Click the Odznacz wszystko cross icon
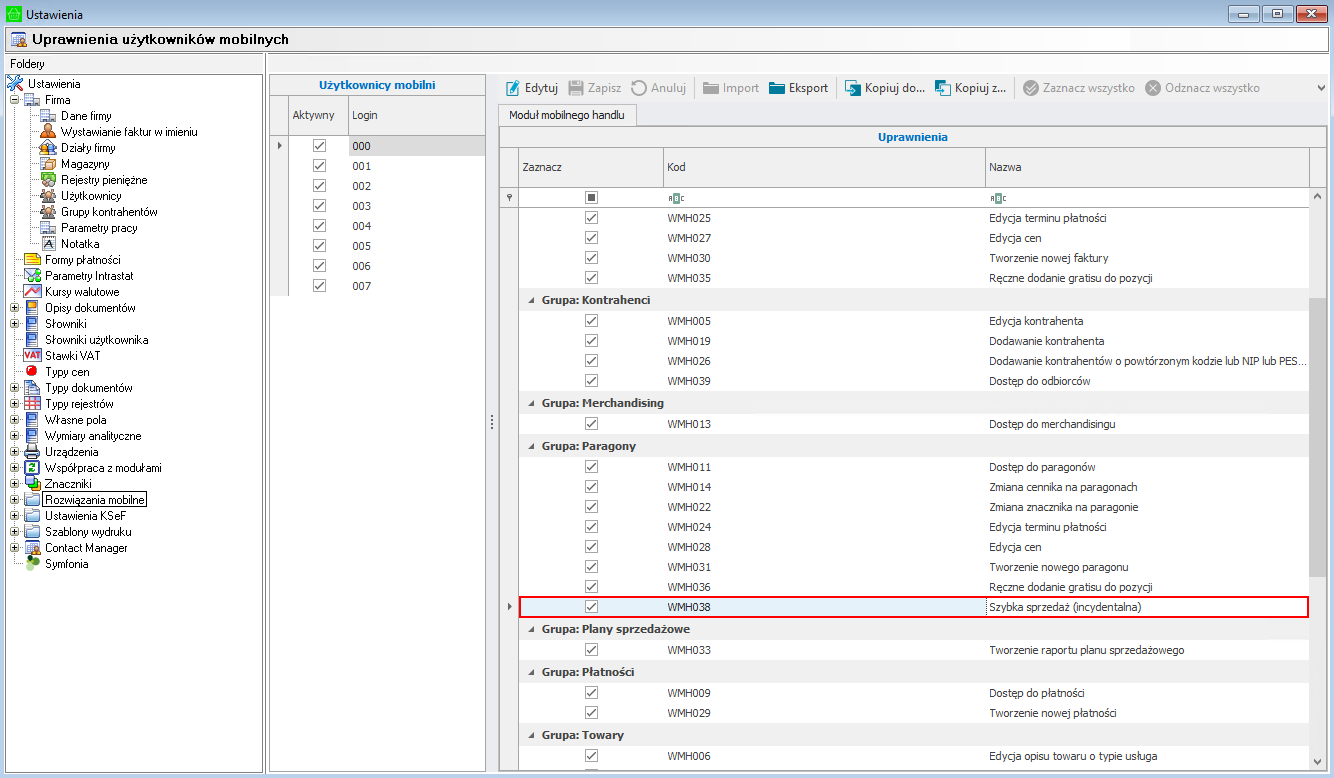1334x778 pixels. click(1153, 88)
